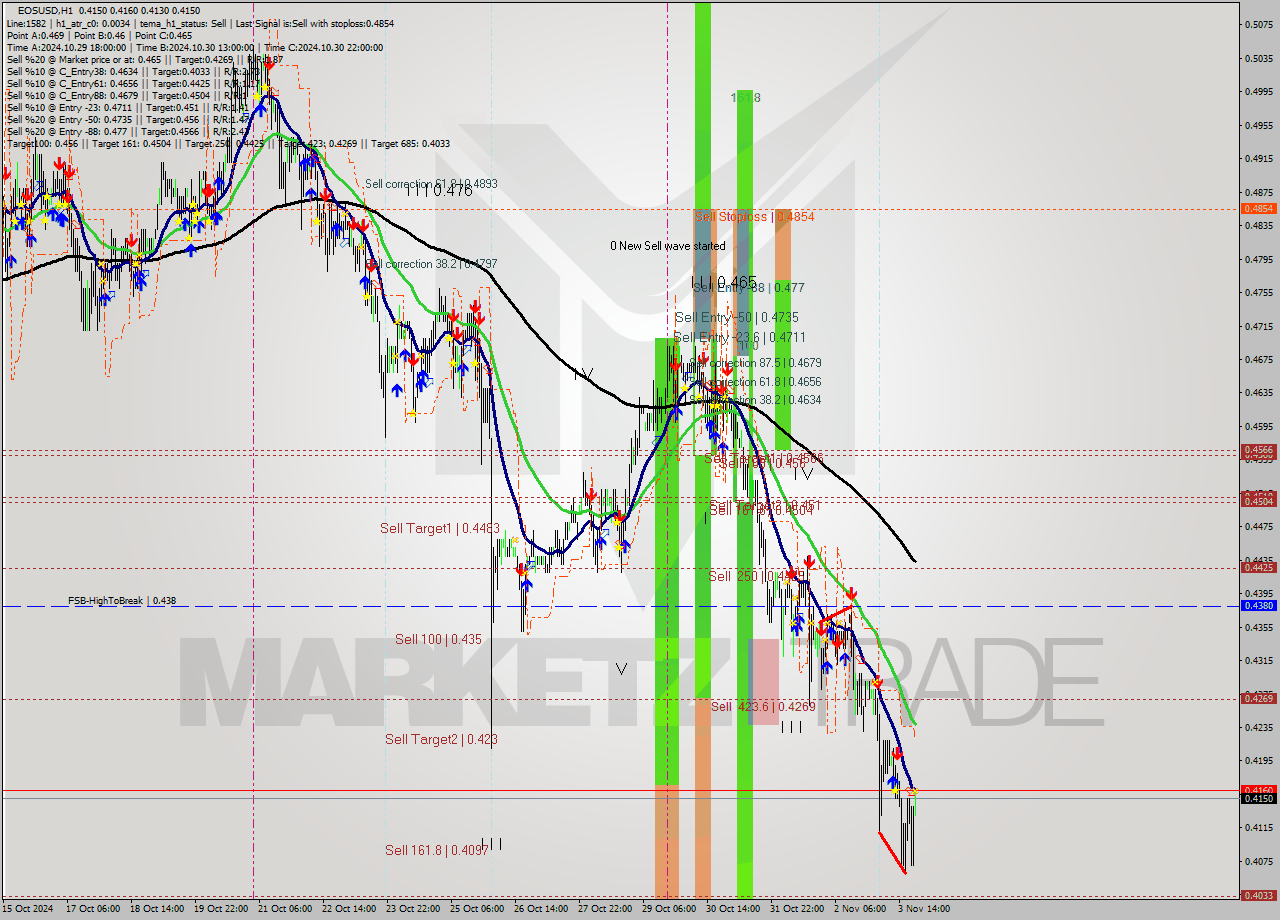Click the 0.4115 price scale value
1280x920 pixels.
click(1258, 827)
